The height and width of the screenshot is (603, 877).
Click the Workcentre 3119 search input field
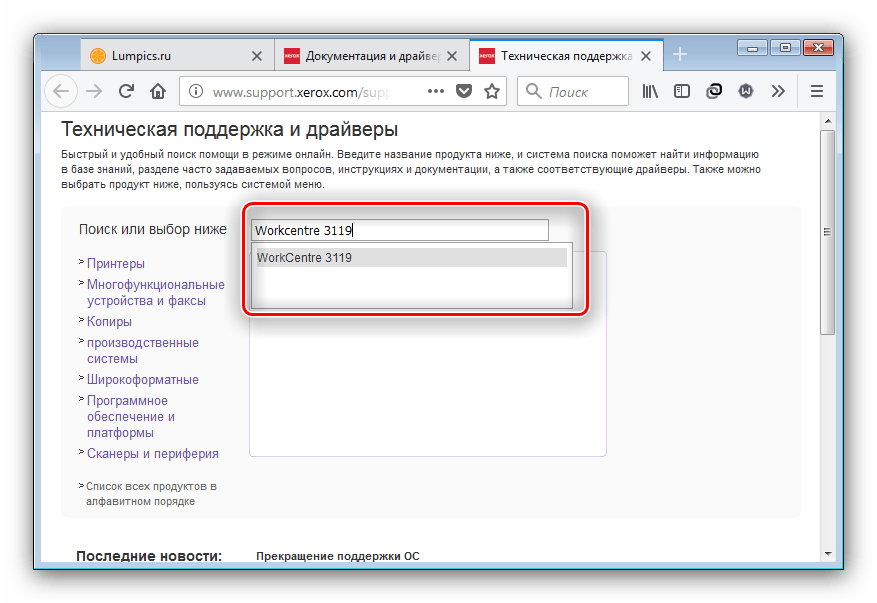pyautogui.click(x=400, y=230)
